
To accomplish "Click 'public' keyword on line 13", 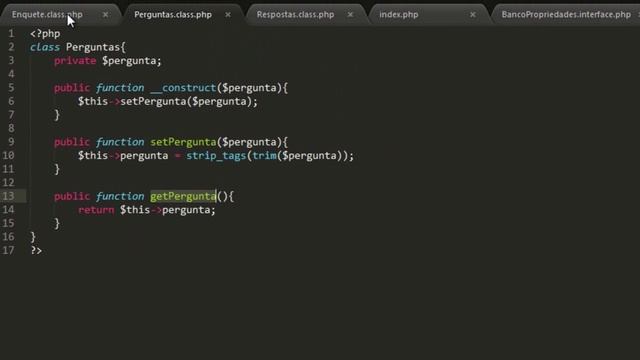I will coord(72,196).
